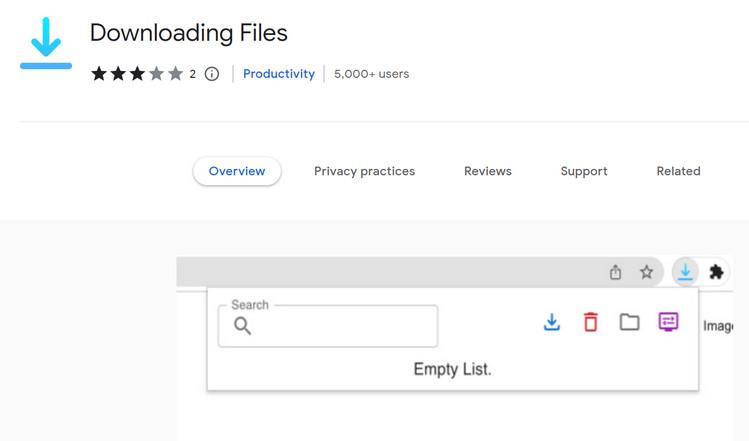
Task: Go to the Support tab
Action: (584, 171)
